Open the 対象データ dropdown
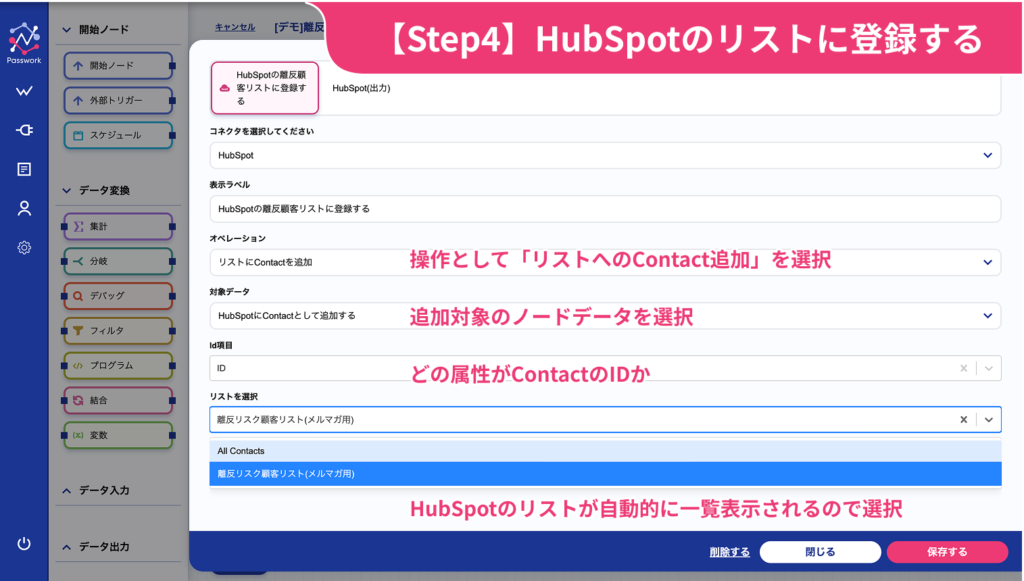 pyautogui.click(x=605, y=315)
